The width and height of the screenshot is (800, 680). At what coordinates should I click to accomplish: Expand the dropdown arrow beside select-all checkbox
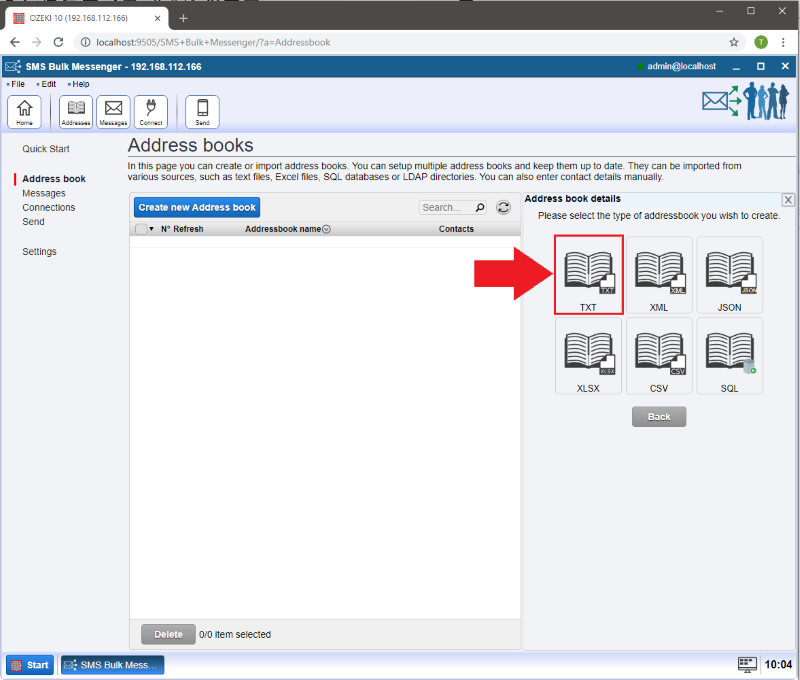[x=152, y=229]
